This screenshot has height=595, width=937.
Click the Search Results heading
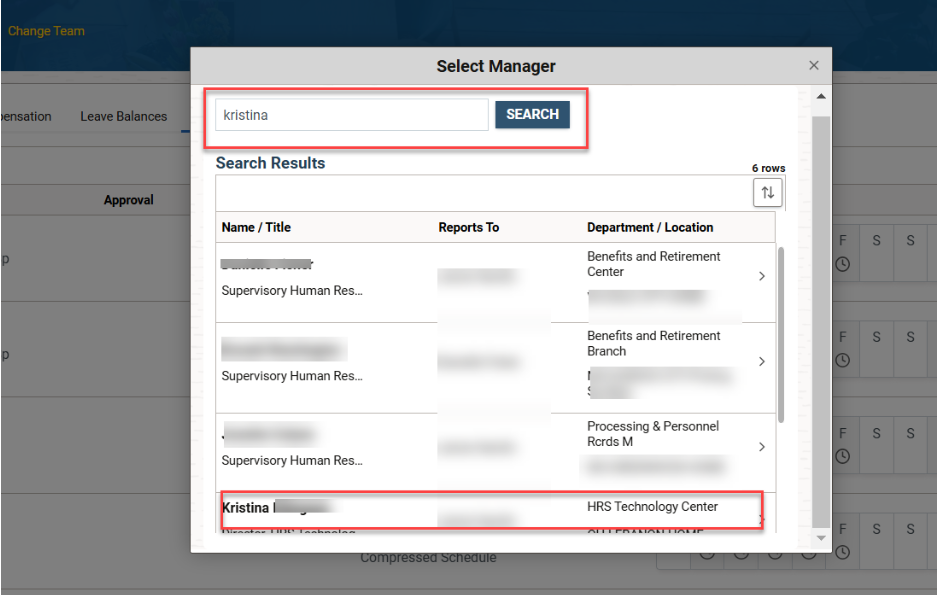click(270, 163)
